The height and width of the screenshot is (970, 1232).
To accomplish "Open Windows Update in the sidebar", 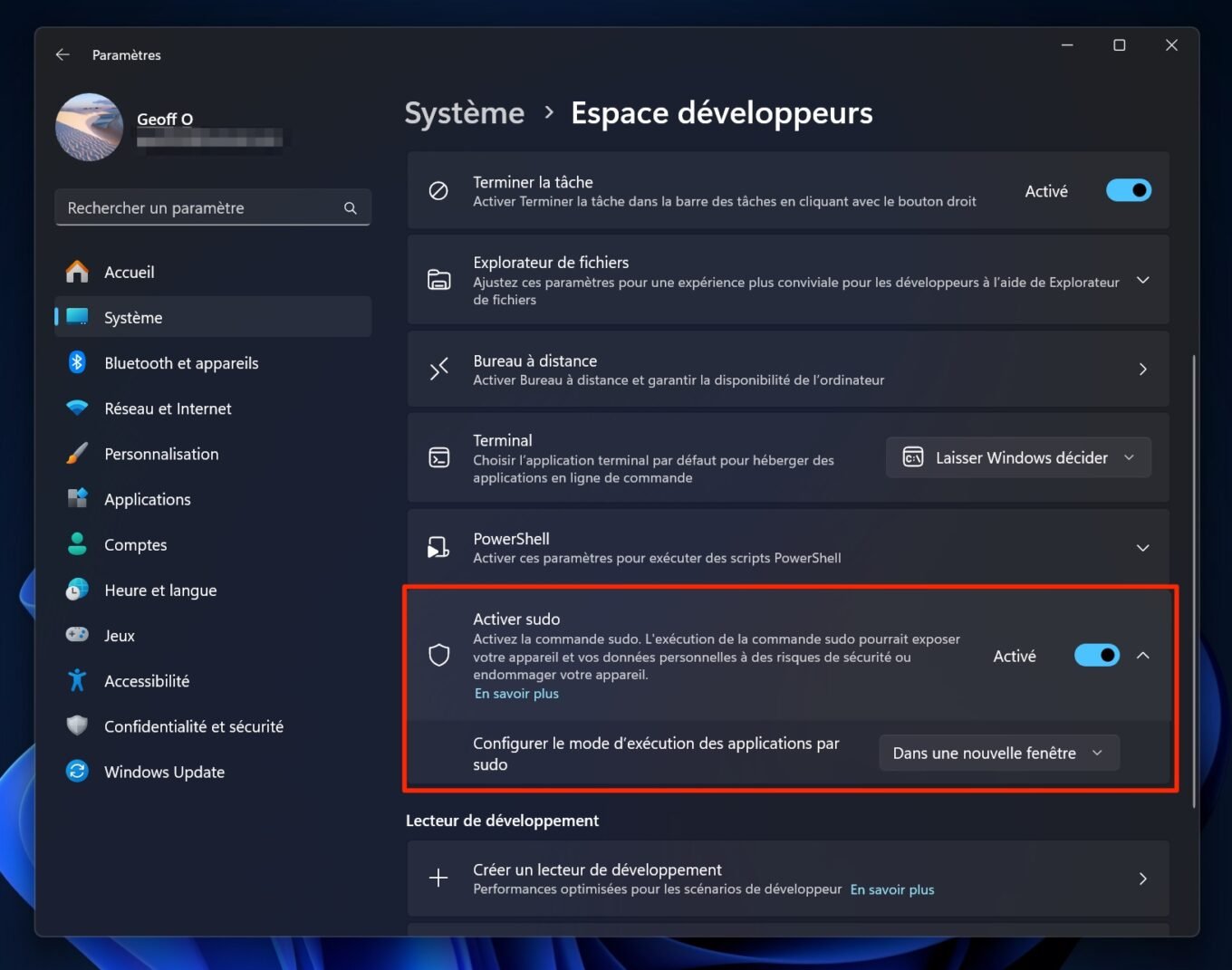I will [x=213, y=771].
